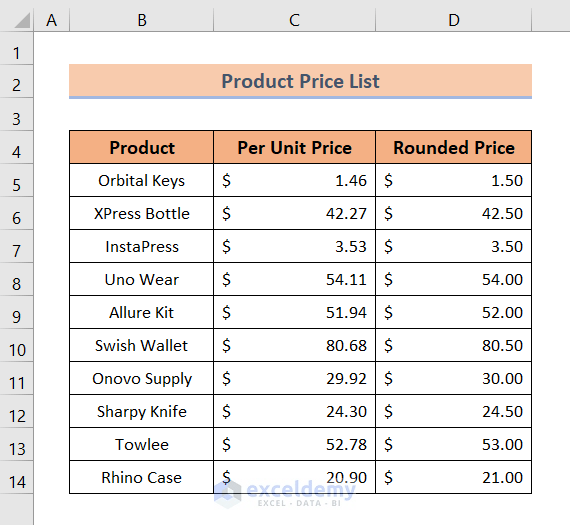570x525 pixels.
Task: Select the Swish Wallet cell
Action: pos(141,345)
